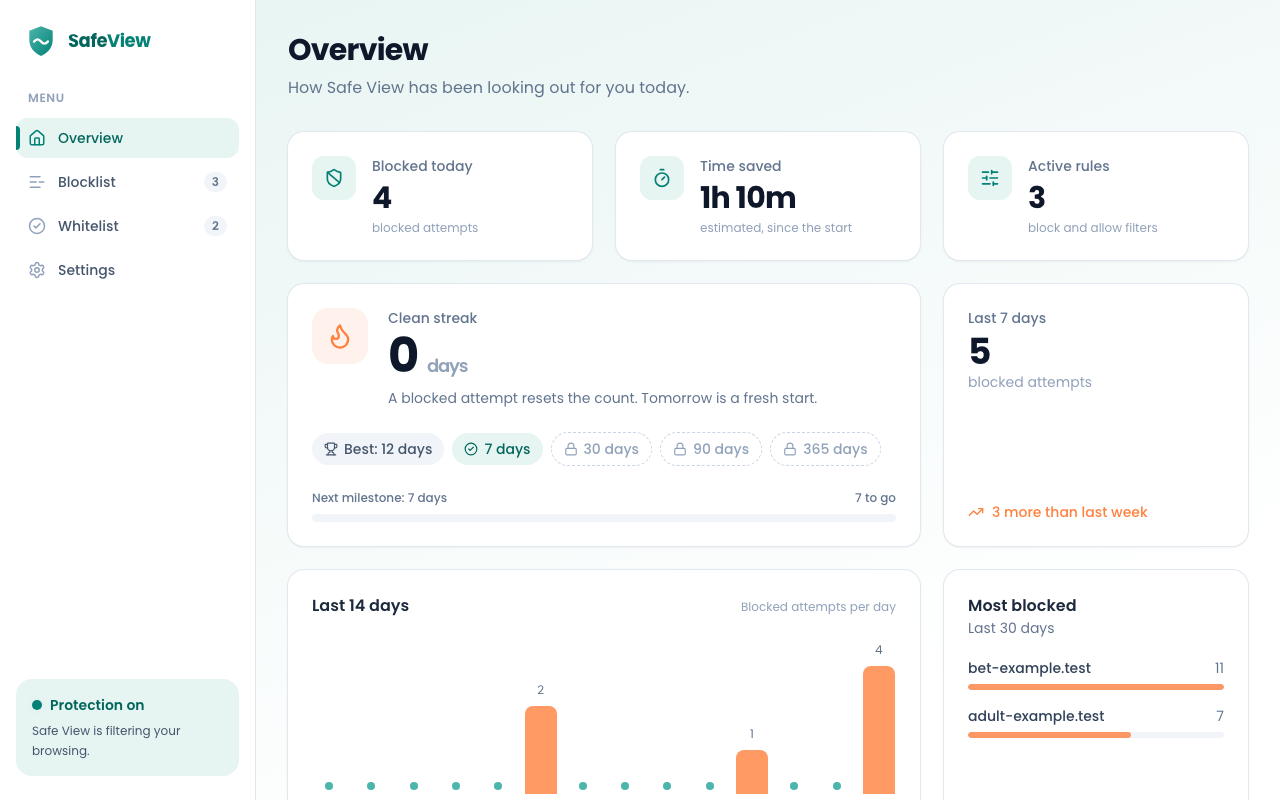Click the chart bar labeled 4
Viewport: 1280px width, 800px height.
click(x=879, y=730)
